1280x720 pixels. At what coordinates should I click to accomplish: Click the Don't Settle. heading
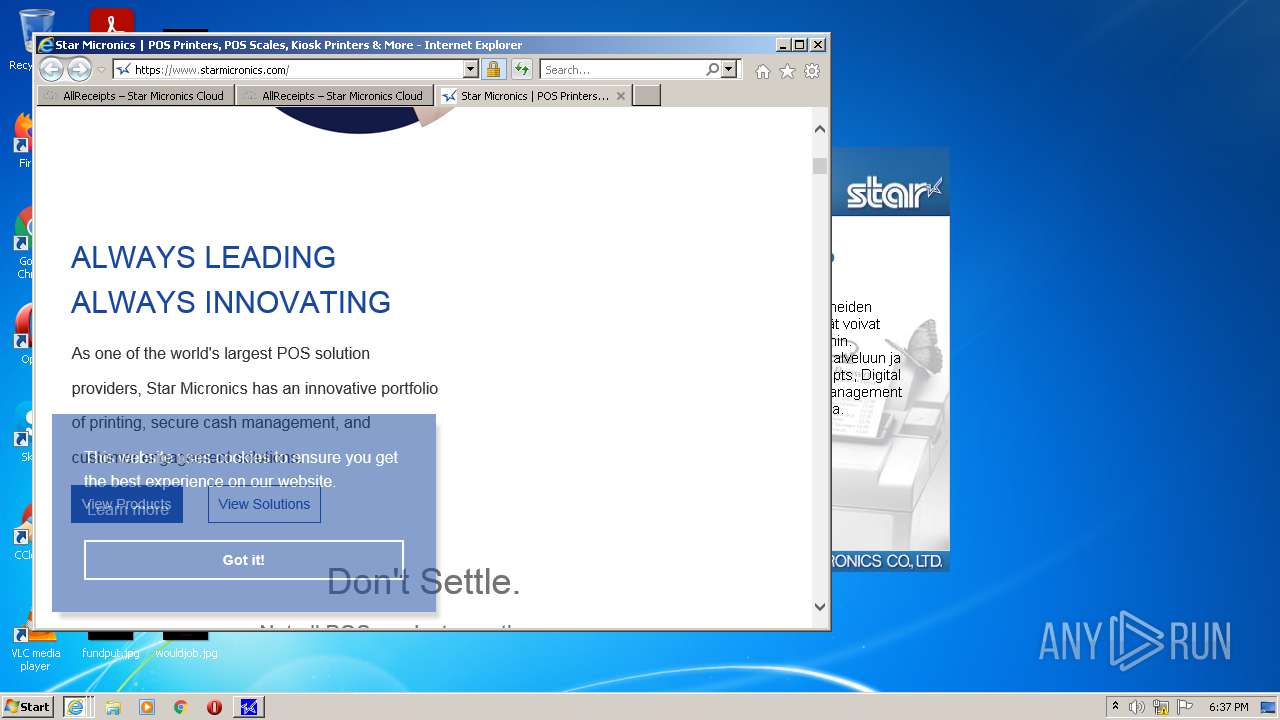pyautogui.click(x=423, y=582)
